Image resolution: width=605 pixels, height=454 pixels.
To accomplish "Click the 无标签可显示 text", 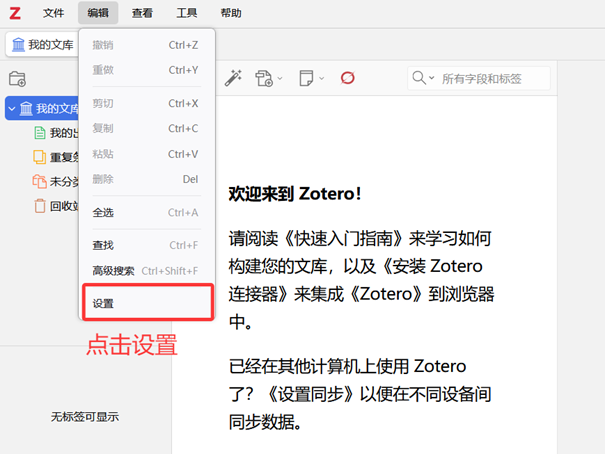I will coord(85,417).
